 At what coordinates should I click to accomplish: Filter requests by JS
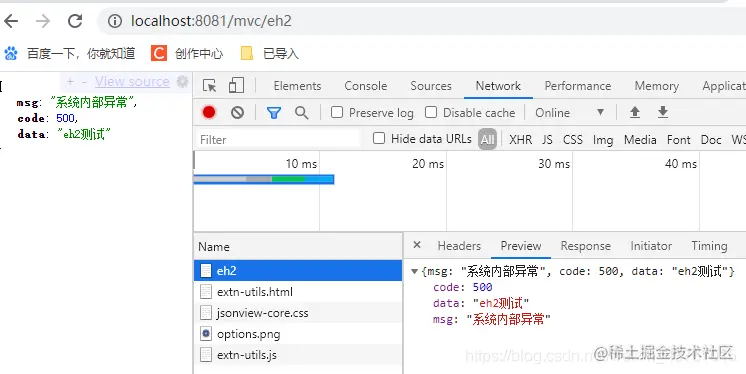click(x=547, y=139)
